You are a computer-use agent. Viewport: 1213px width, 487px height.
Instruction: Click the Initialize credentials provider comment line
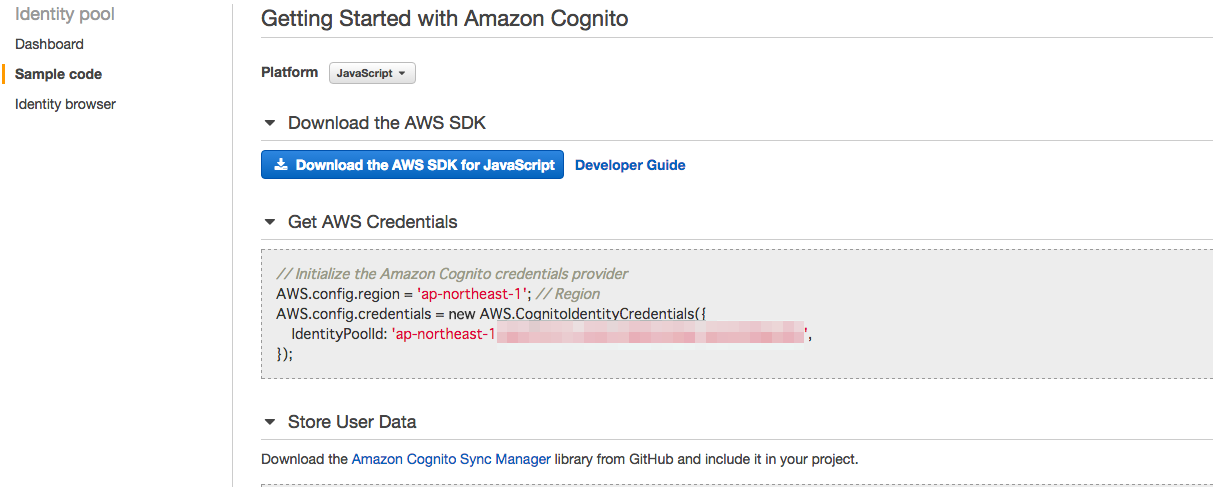click(452, 274)
